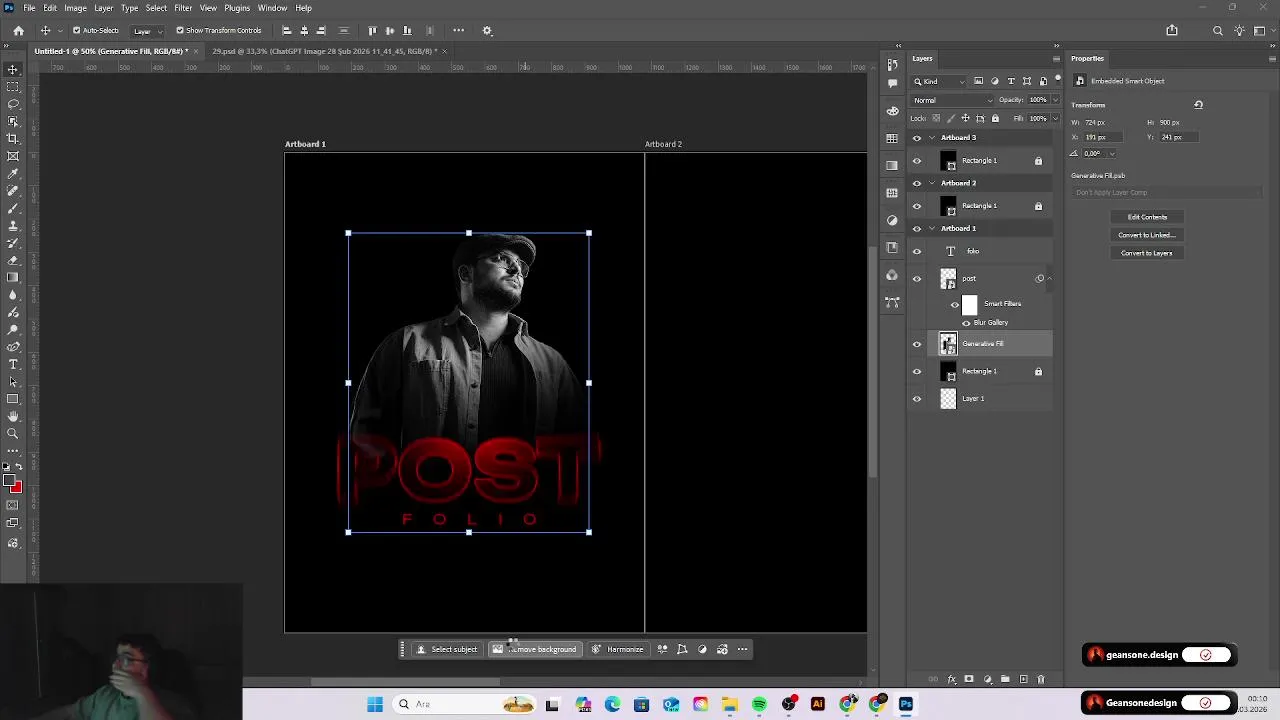Select the Hand tool
Screen dimensions: 1280x720
13,416
